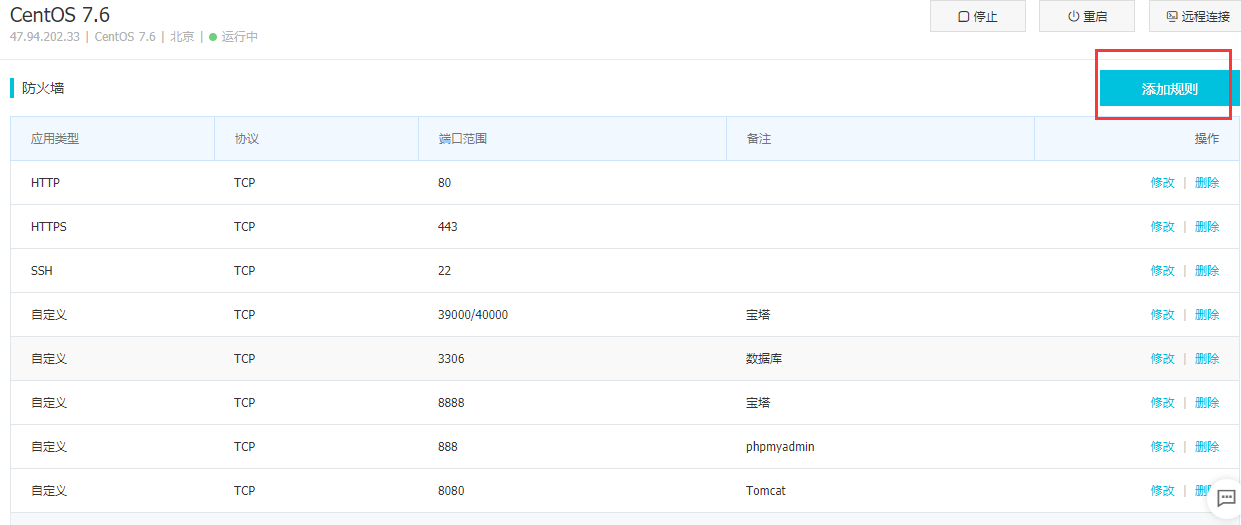Delete the 3306 数据库 rule
Viewport: 1241px width, 525px height.
point(1207,359)
